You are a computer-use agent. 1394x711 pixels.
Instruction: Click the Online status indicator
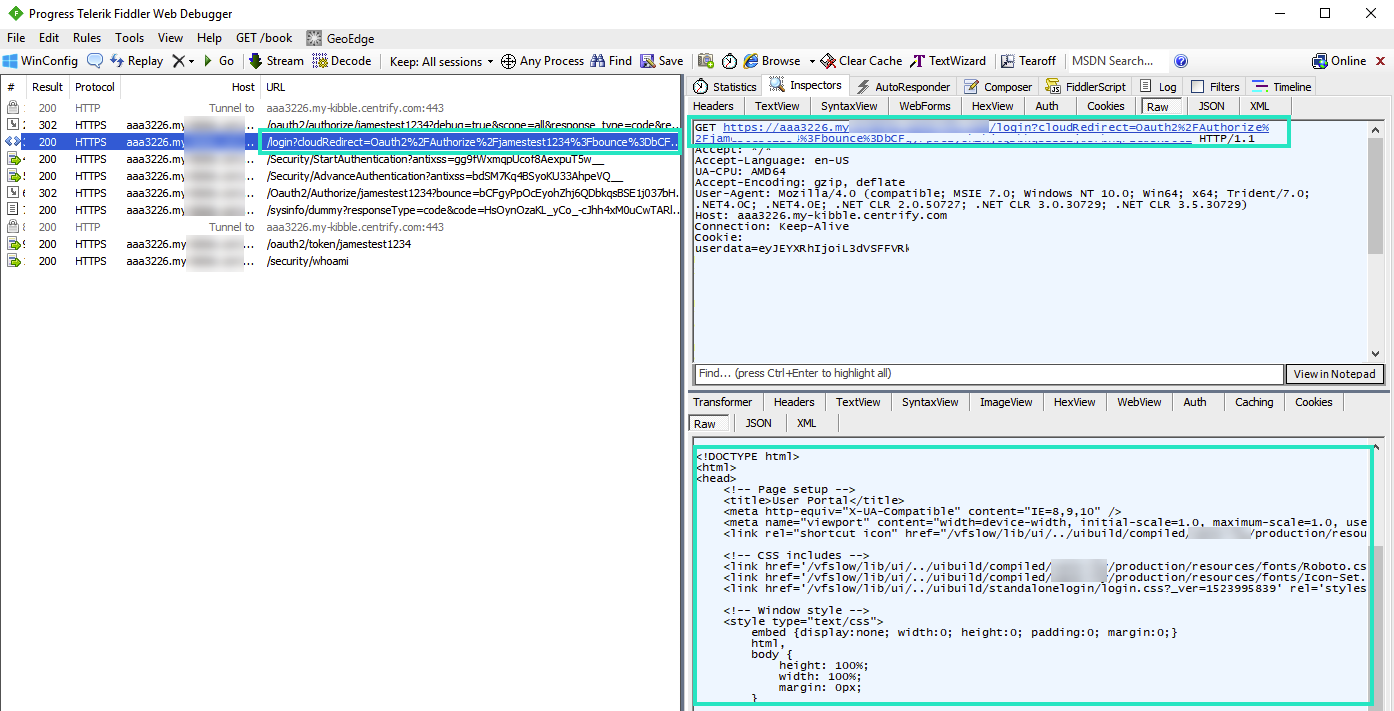pyautogui.click(x=1339, y=61)
